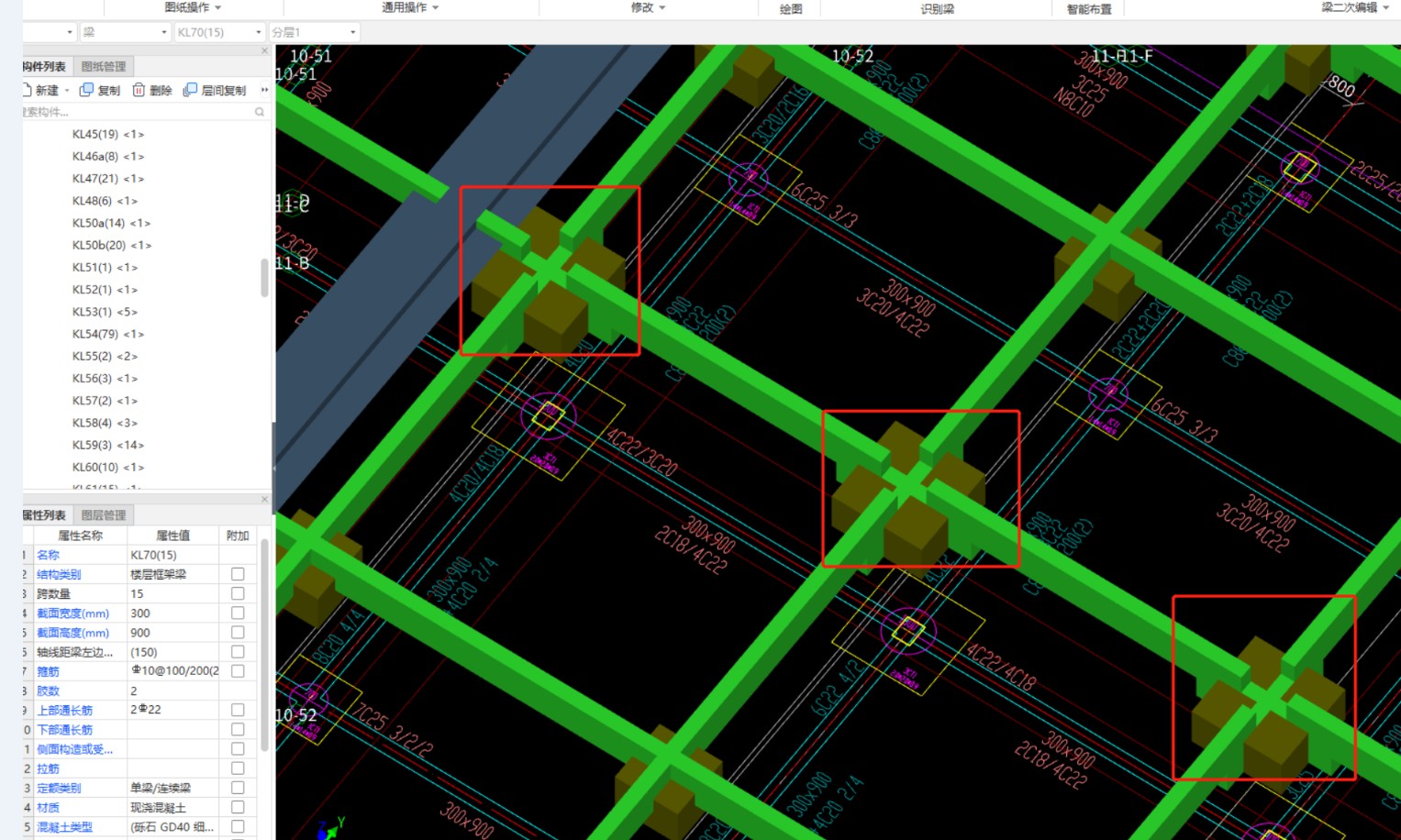Close the component list panel
1401x840 pixels.
pos(264,50)
